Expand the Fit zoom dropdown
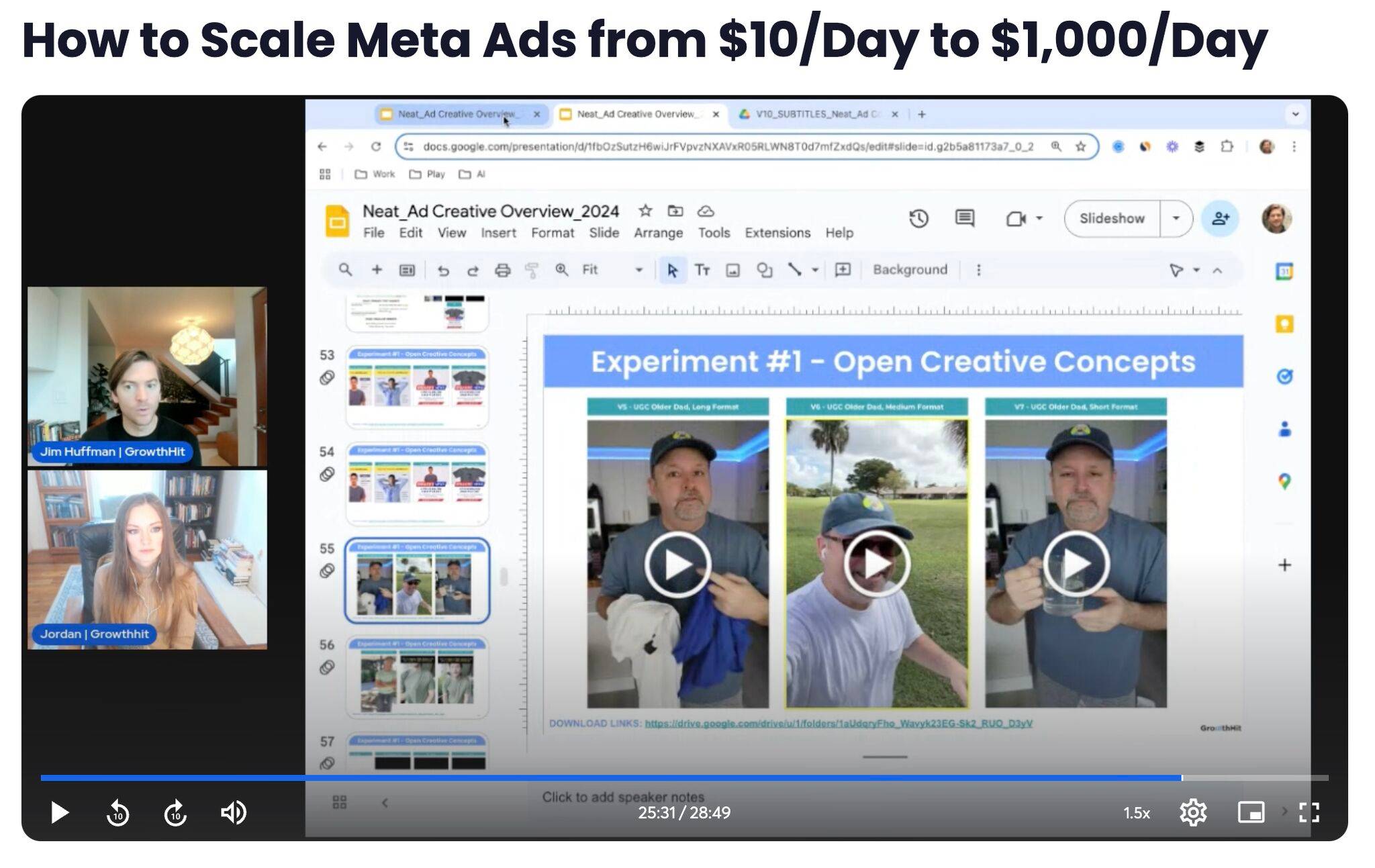Screen dimensions: 1375x868 click(x=638, y=270)
